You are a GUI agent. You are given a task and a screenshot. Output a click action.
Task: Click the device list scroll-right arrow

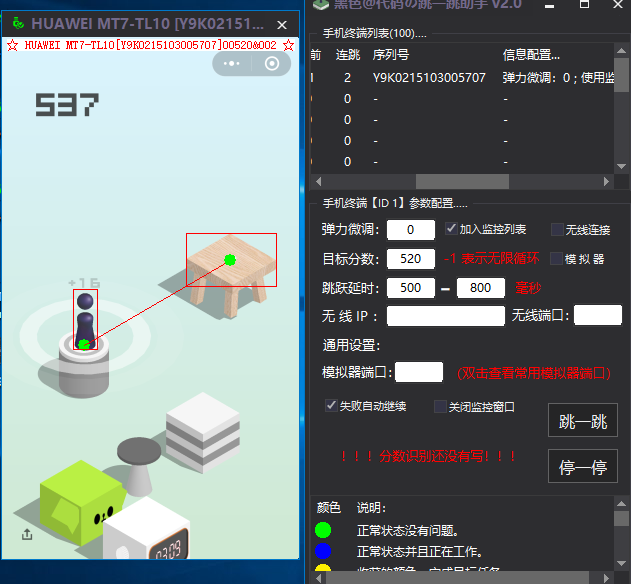(606, 182)
